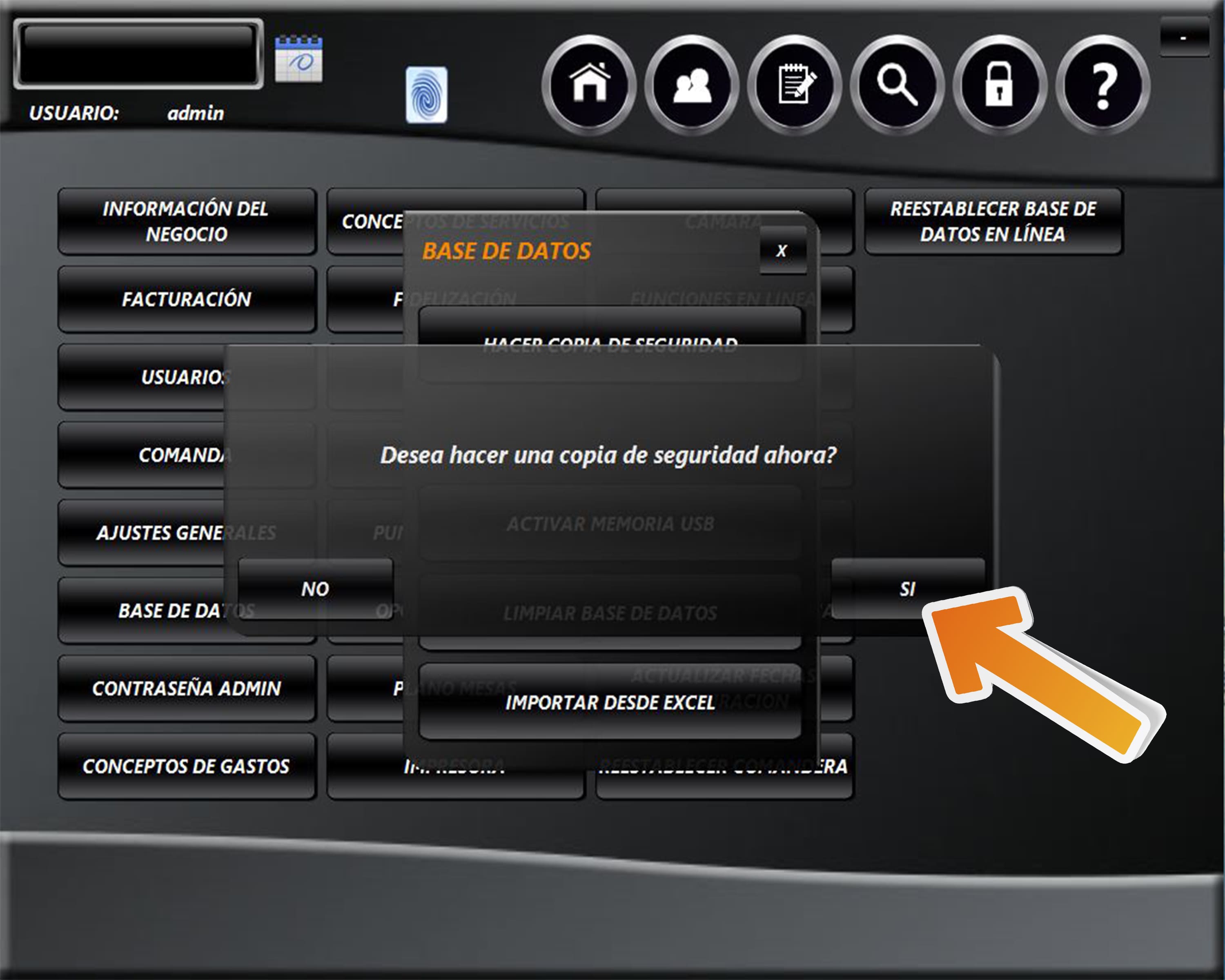This screenshot has height=980, width=1225.
Task: Confirm the backup by pressing SI
Action: point(907,588)
